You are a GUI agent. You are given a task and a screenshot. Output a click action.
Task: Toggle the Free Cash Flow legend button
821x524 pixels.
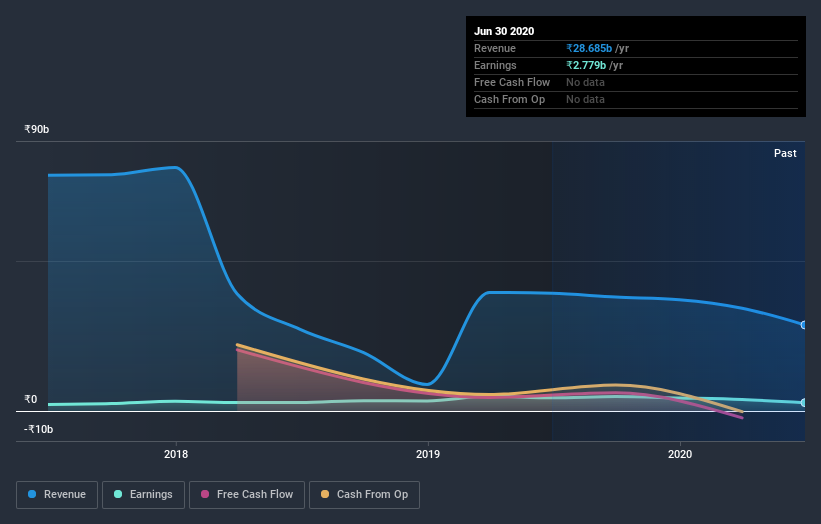point(247,495)
